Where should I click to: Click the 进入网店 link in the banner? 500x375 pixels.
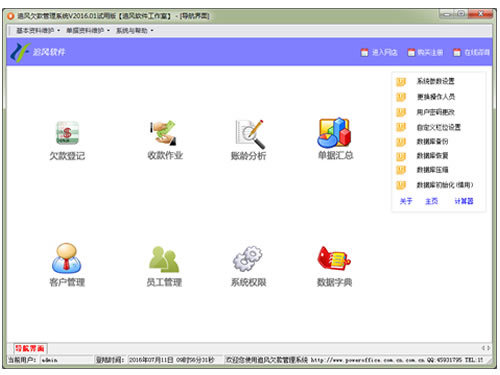pos(379,52)
